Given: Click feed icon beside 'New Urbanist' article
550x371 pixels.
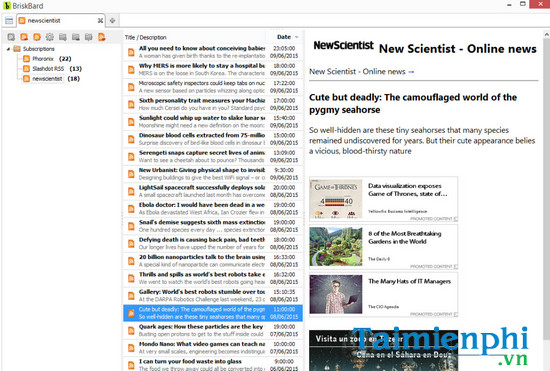Looking at the screenshot, I should 131,174.
